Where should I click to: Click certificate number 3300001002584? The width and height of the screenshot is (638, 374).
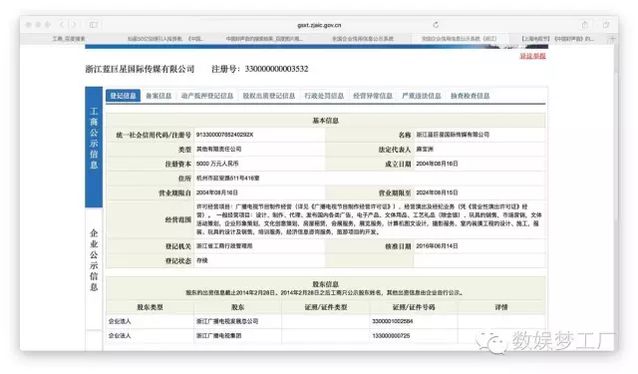click(393, 321)
